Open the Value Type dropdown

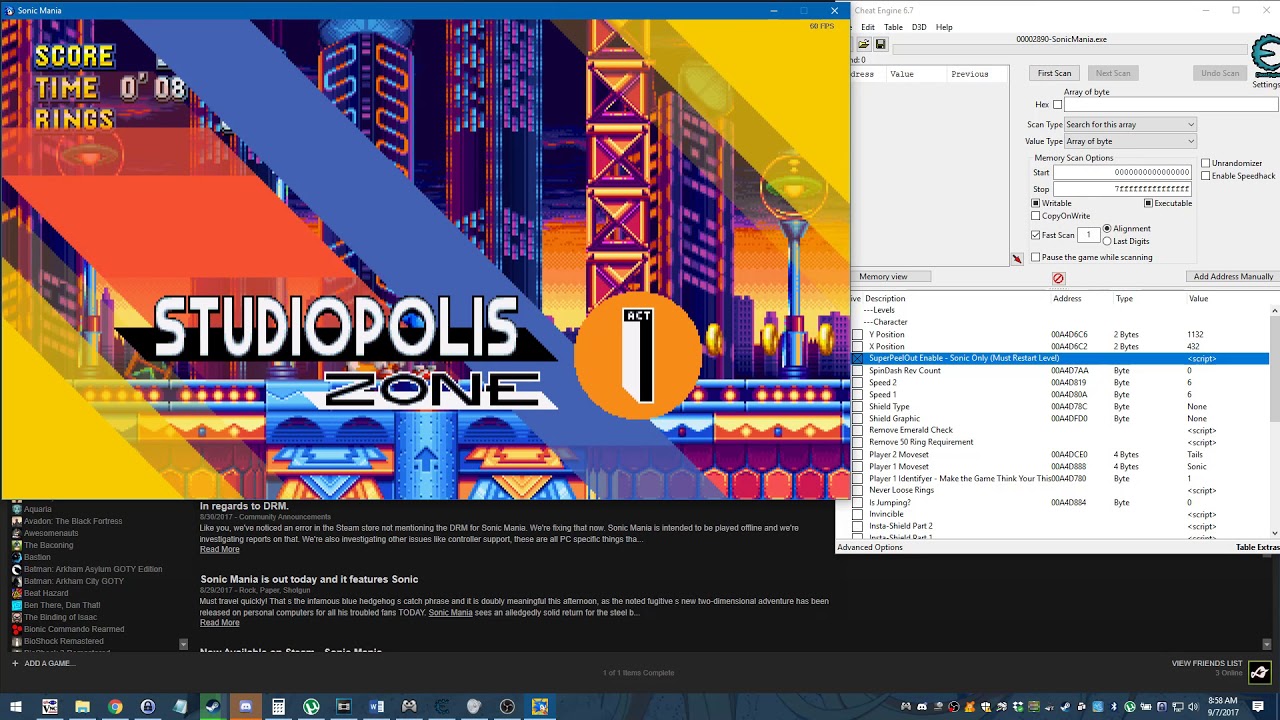coord(1130,142)
